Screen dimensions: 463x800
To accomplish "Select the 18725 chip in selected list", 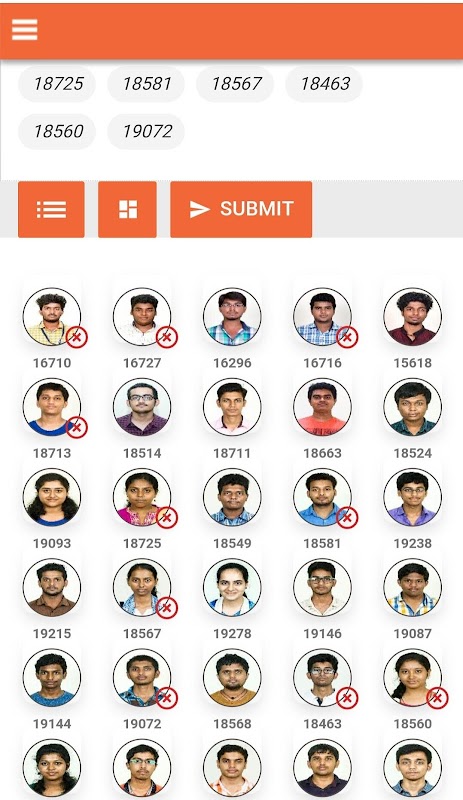I will 57,84.
